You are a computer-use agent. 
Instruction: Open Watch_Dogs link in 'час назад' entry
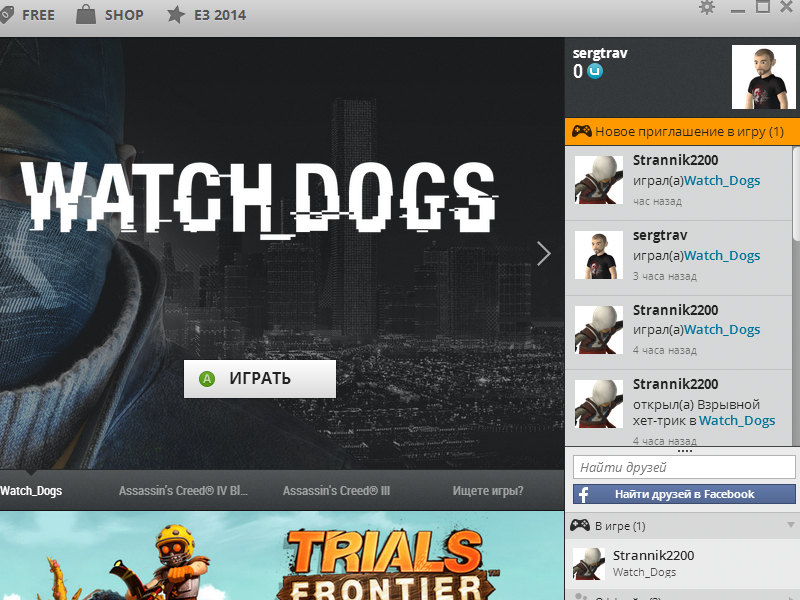tap(722, 181)
